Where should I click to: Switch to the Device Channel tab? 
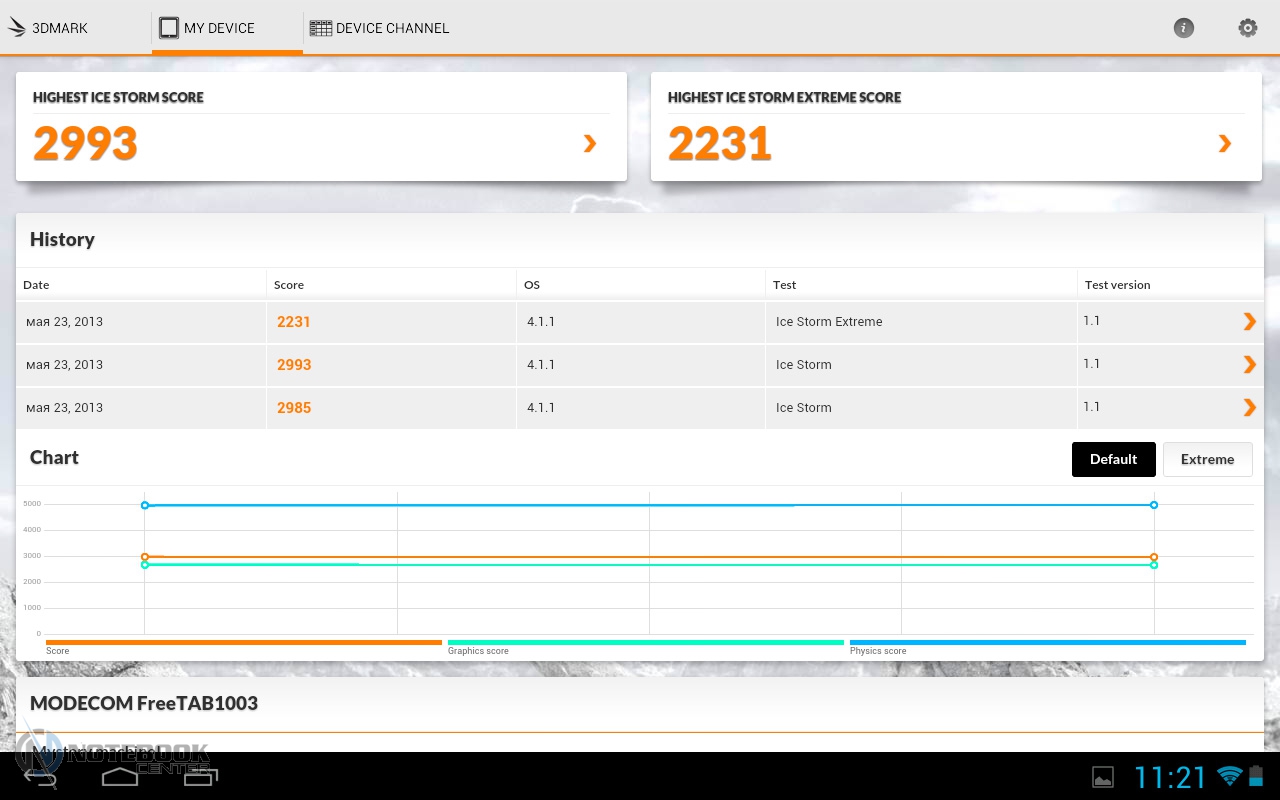(380, 28)
